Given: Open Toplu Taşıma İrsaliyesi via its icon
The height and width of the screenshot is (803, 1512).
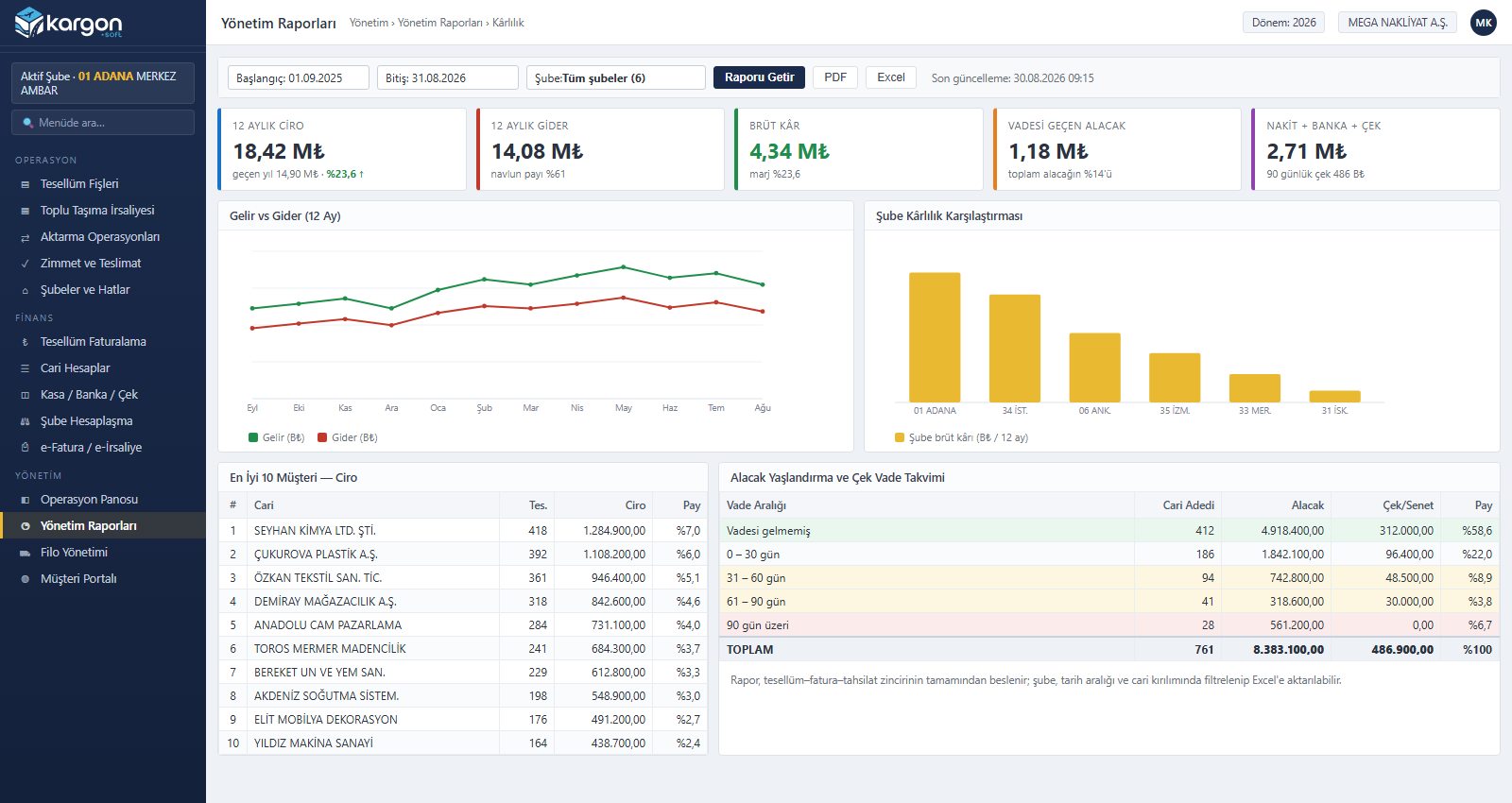Looking at the screenshot, I should coord(26,211).
